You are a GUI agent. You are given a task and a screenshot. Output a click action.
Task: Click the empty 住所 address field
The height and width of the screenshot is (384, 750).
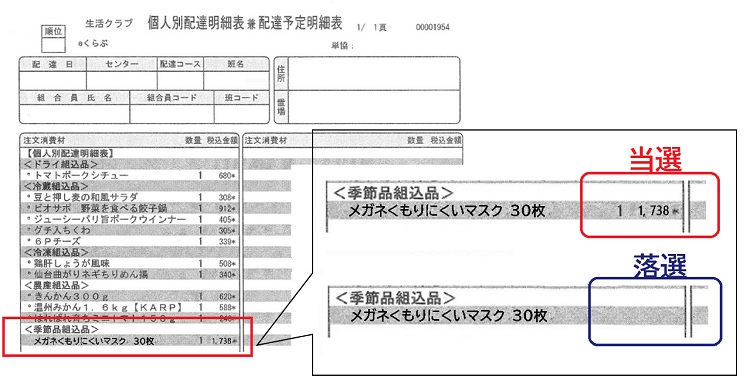tap(374, 73)
